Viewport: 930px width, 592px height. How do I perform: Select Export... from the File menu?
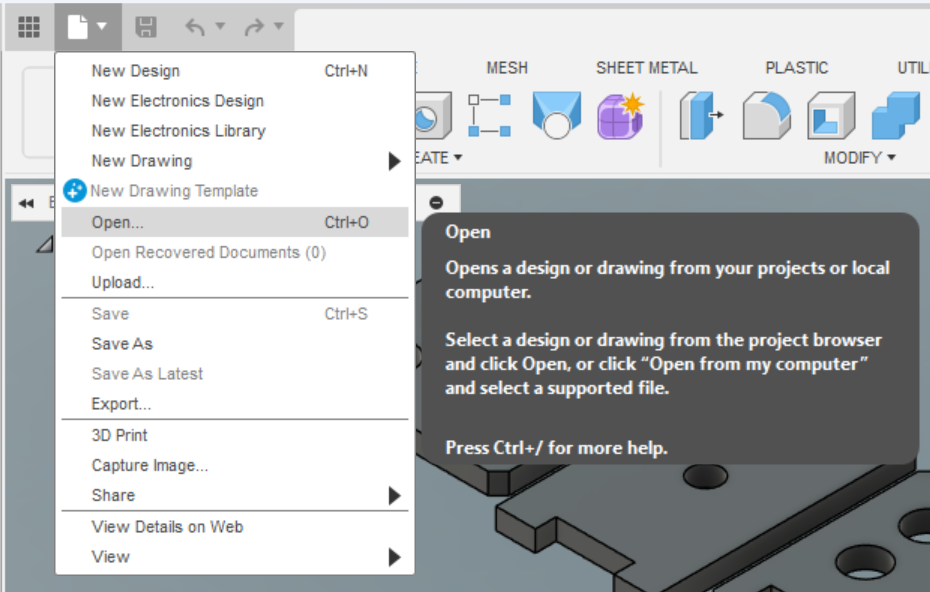(x=121, y=404)
